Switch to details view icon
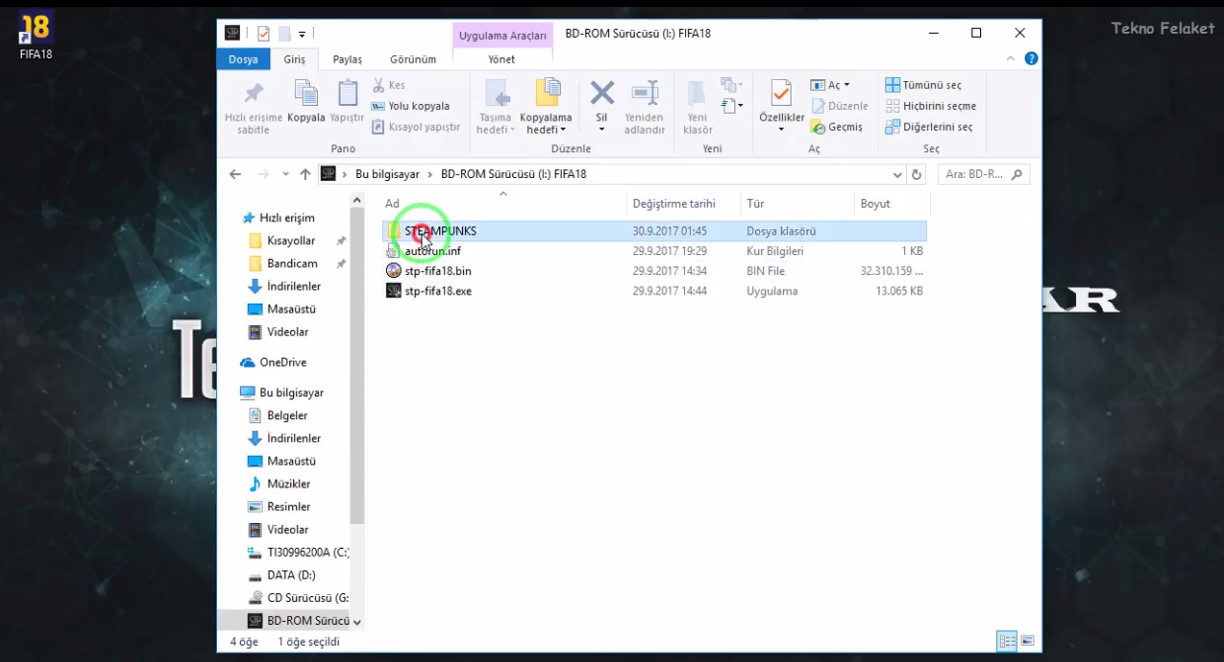Image resolution: width=1224 pixels, height=662 pixels. pyautogui.click(x=1007, y=641)
